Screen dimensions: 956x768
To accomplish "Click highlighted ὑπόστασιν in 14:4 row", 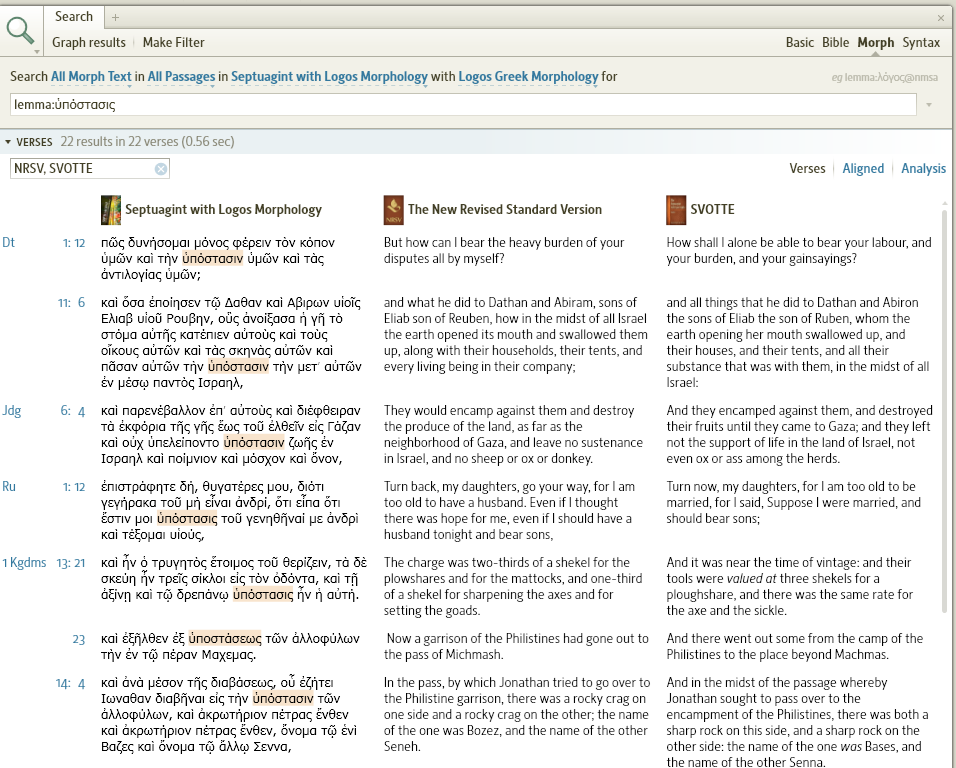I will 283,699.
